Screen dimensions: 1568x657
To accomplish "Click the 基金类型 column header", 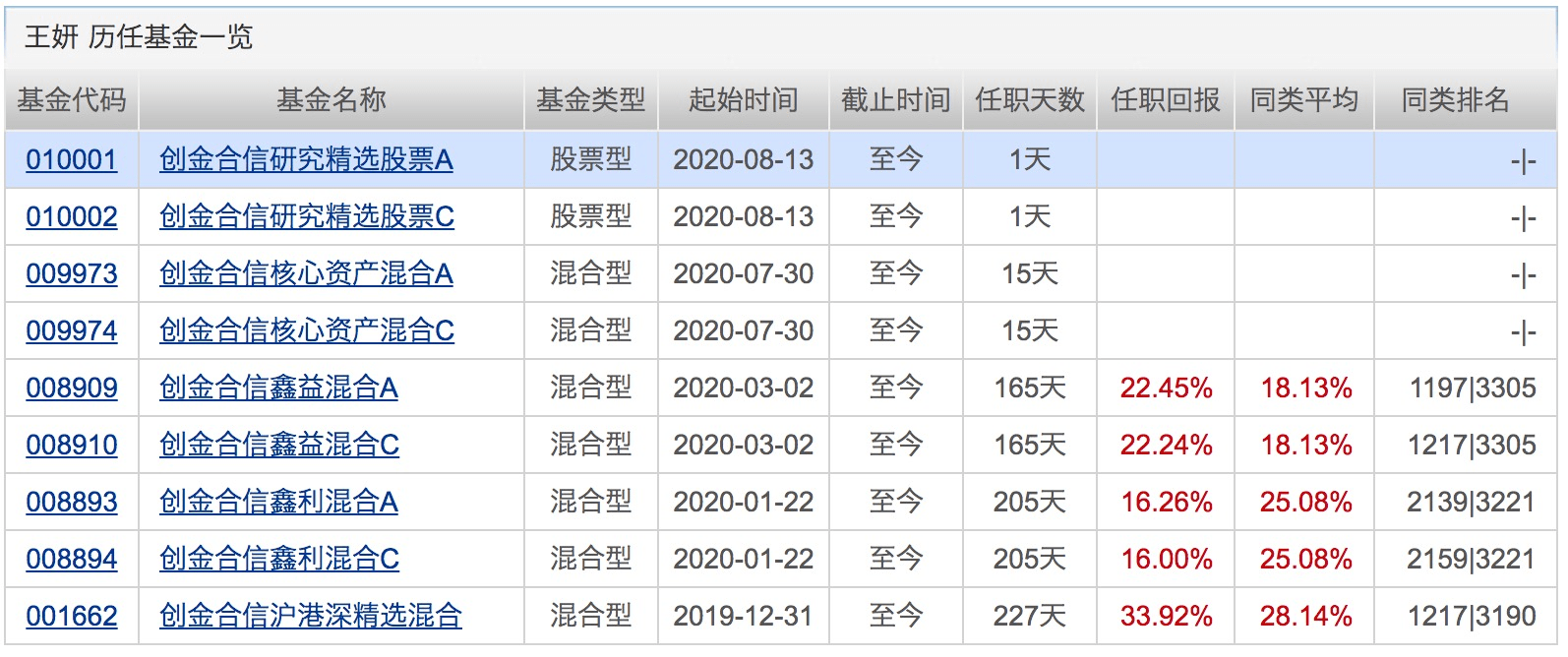I will pos(591,100).
